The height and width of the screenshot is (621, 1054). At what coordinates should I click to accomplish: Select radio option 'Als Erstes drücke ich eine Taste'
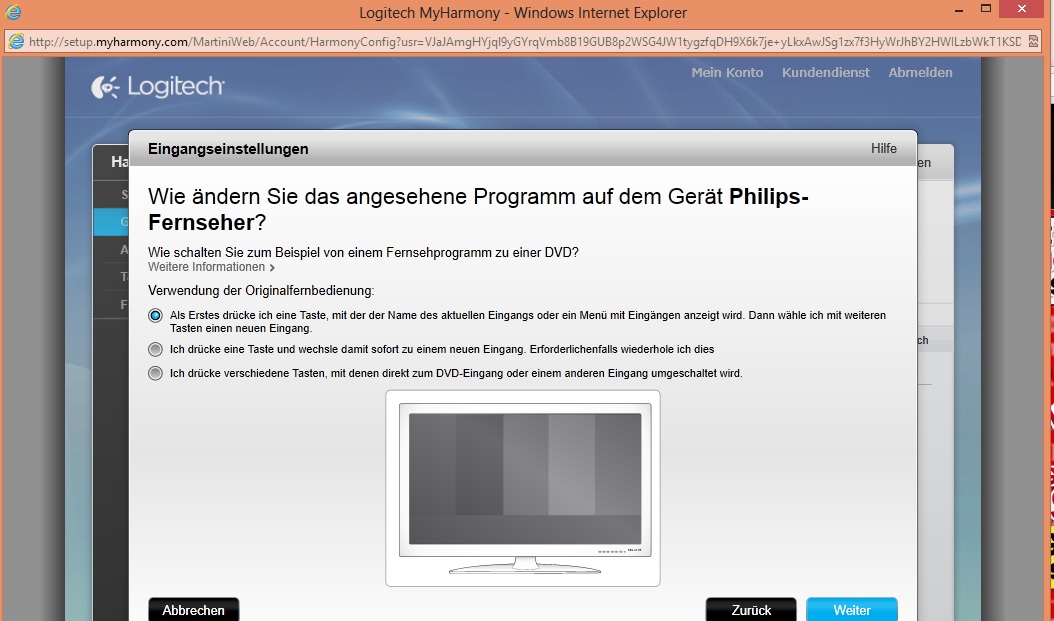click(155, 315)
